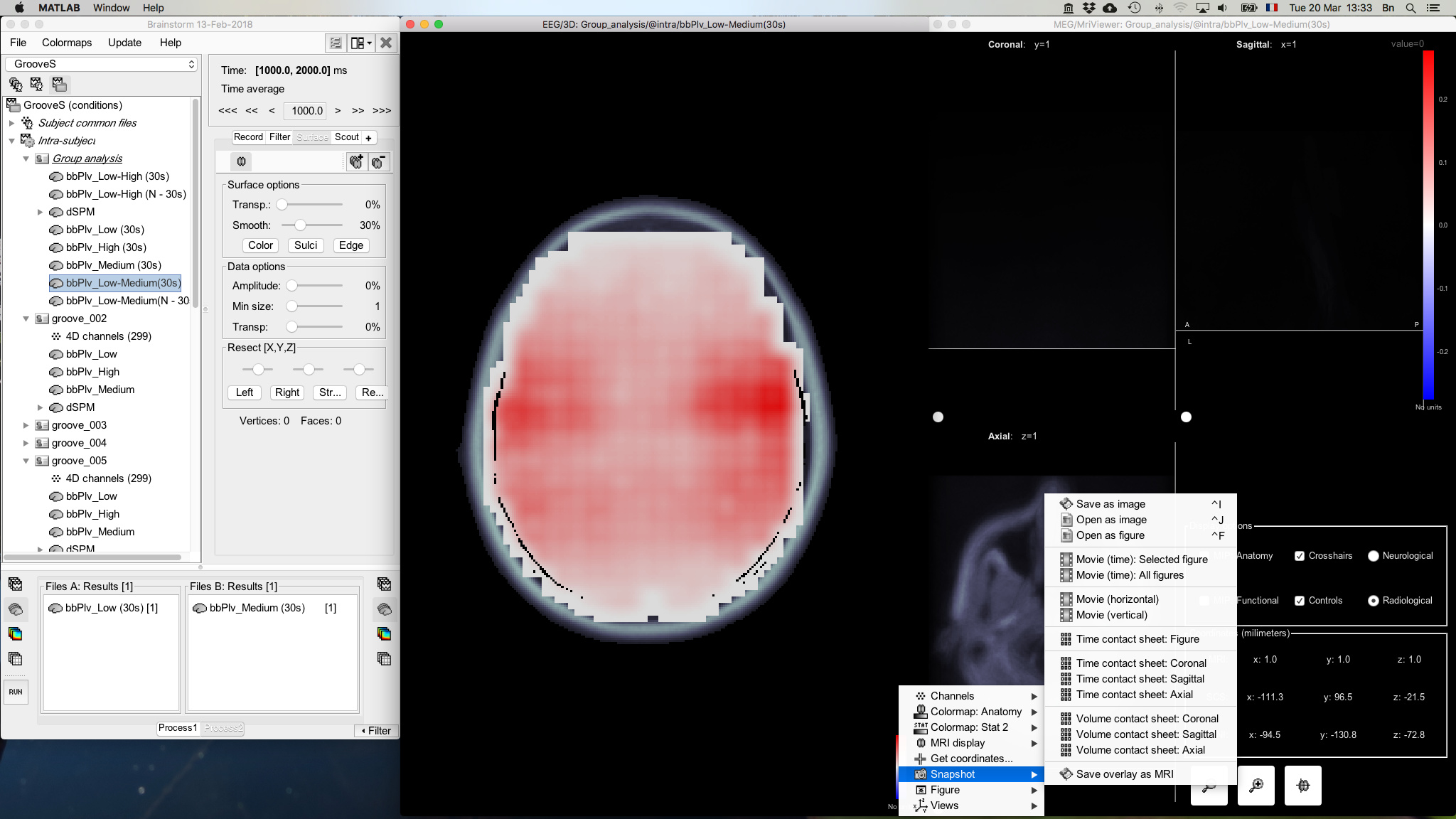The width and height of the screenshot is (1456, 819).
Task: Choose Save overlay as MRI
Action: tap(1140, 774)
